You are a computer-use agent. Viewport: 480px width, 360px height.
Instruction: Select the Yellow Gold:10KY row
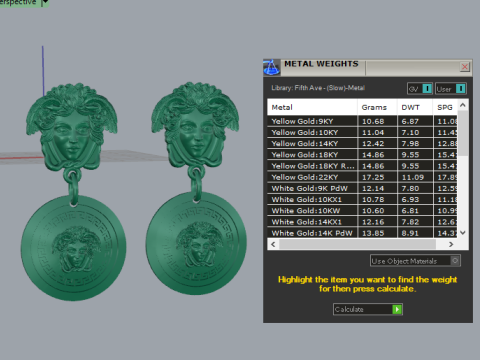coord(362,132)
